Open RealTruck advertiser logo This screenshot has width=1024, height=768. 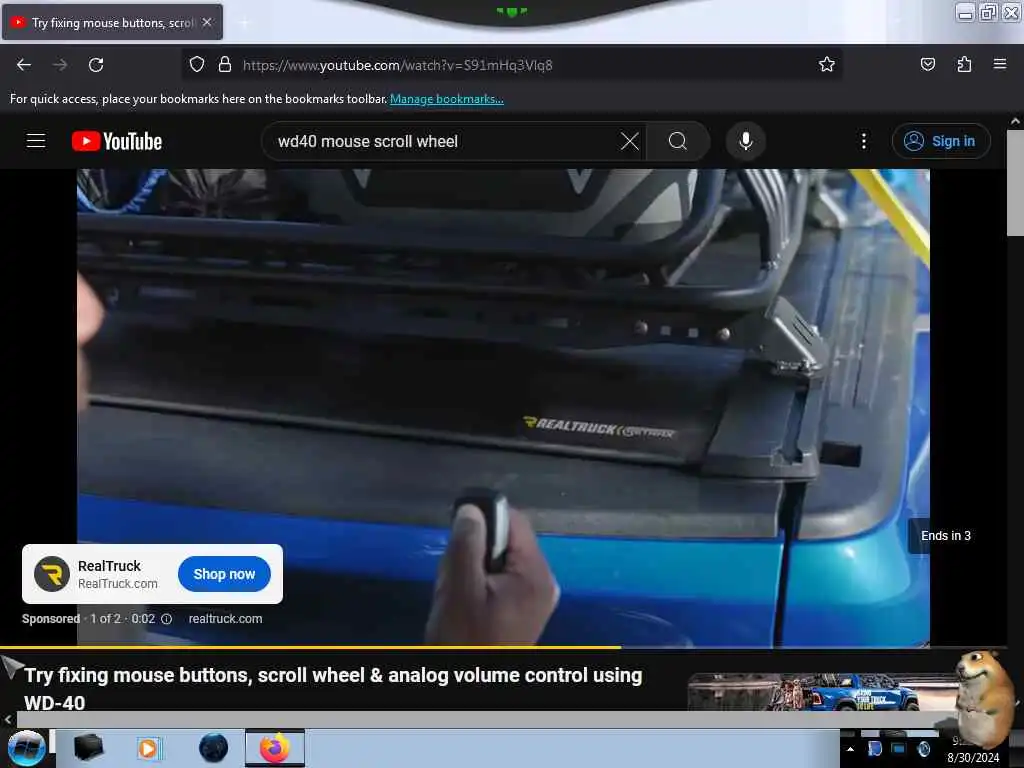pos(52,574)
